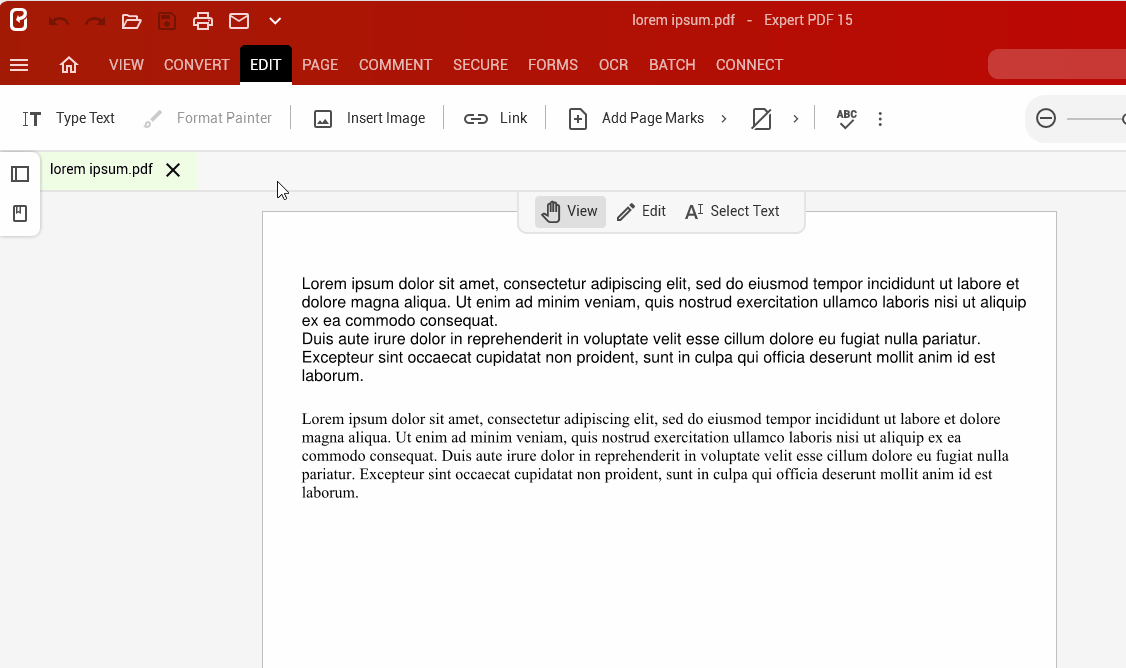Switch to the FORMS tab
Viewport: 1126px width, 668px height.
click(553, 65)
